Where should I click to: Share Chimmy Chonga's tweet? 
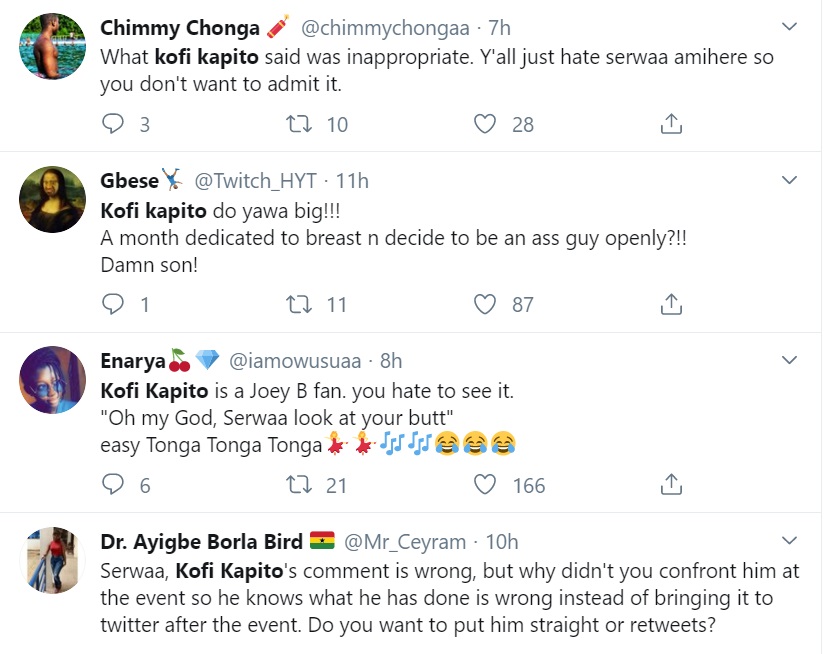coord(672,124)
